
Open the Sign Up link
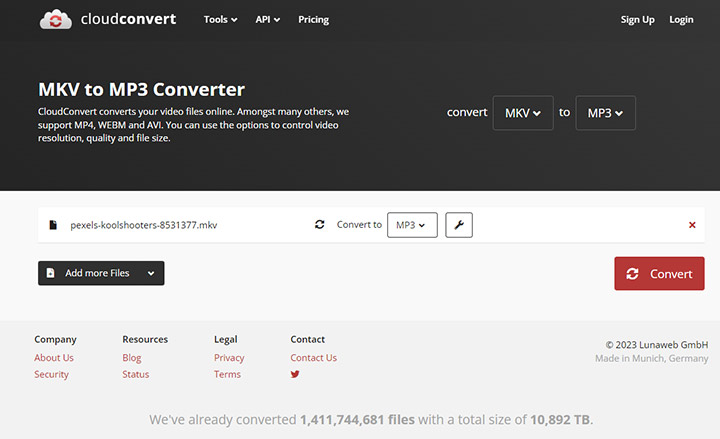pyautogui.click(x=637, y=19)
